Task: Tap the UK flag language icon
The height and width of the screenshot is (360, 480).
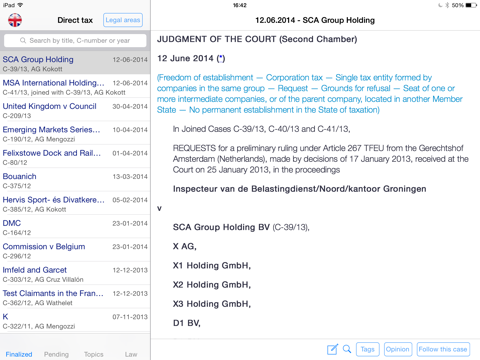Action: [x=15, y=20]
